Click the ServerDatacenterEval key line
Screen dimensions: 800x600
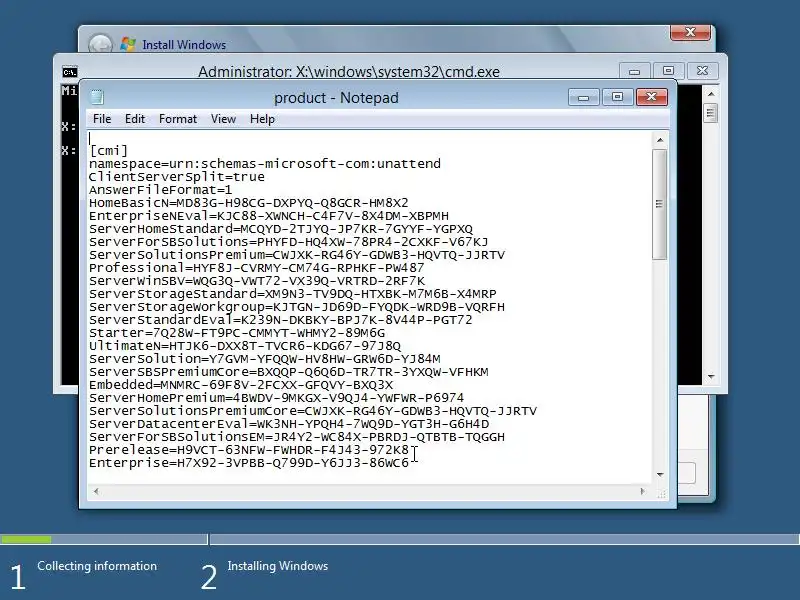(x=289, y=424)
